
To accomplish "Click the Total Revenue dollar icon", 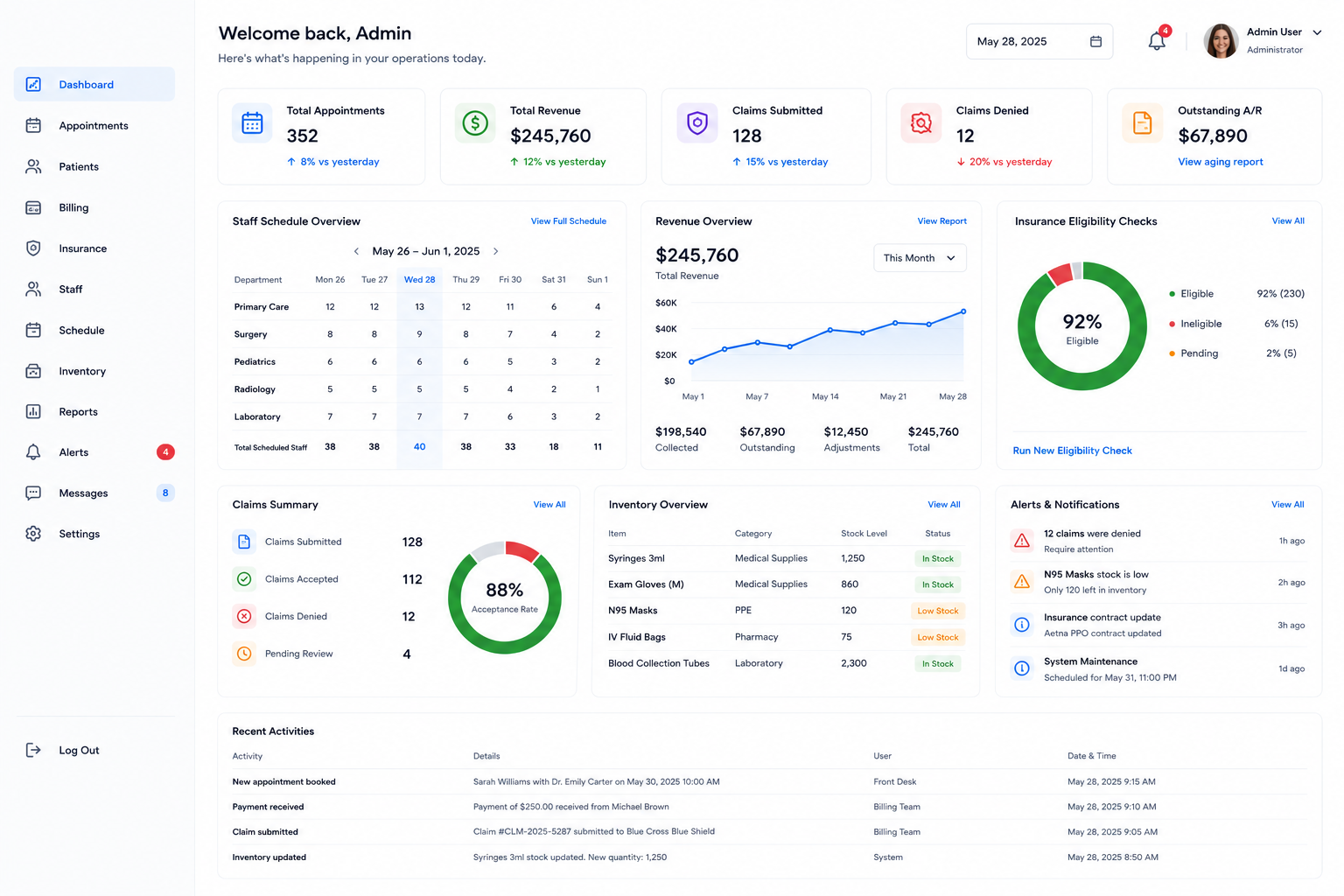I will [x=475, y=123].
